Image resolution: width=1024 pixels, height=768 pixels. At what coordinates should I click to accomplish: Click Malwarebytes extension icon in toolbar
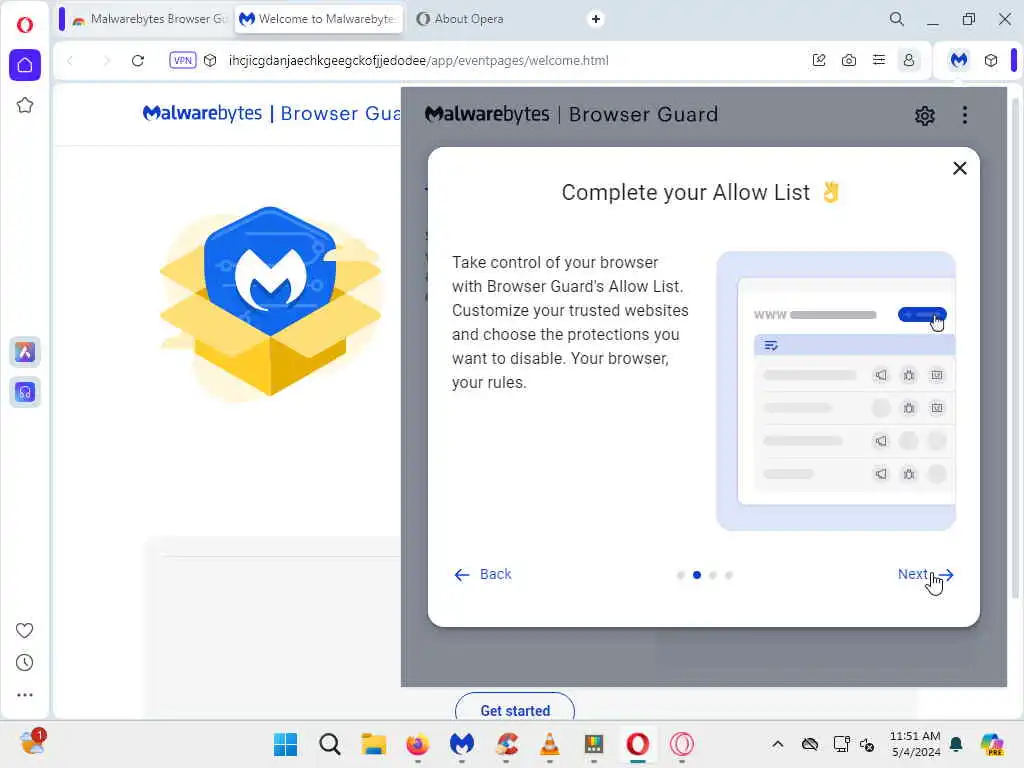pos(959,60)
